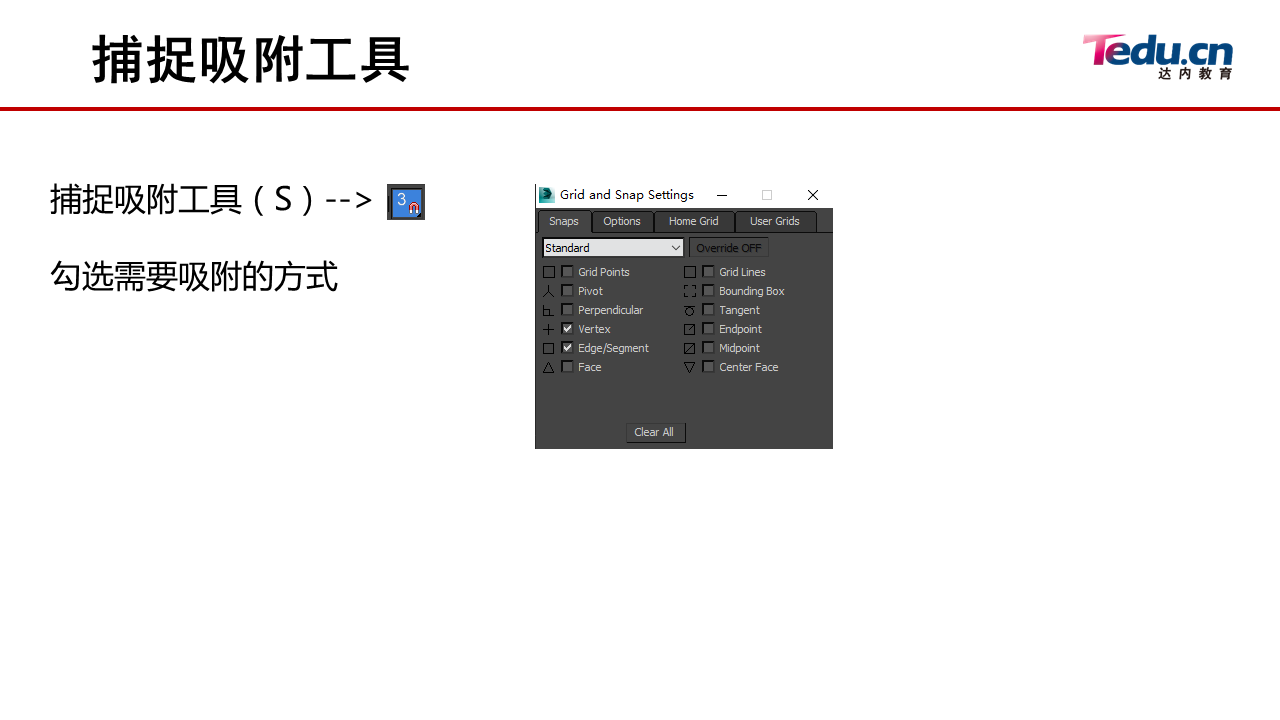Minimize the Grid and Snap Settings window
This screenshot has height=720, width=1280.
722,195
